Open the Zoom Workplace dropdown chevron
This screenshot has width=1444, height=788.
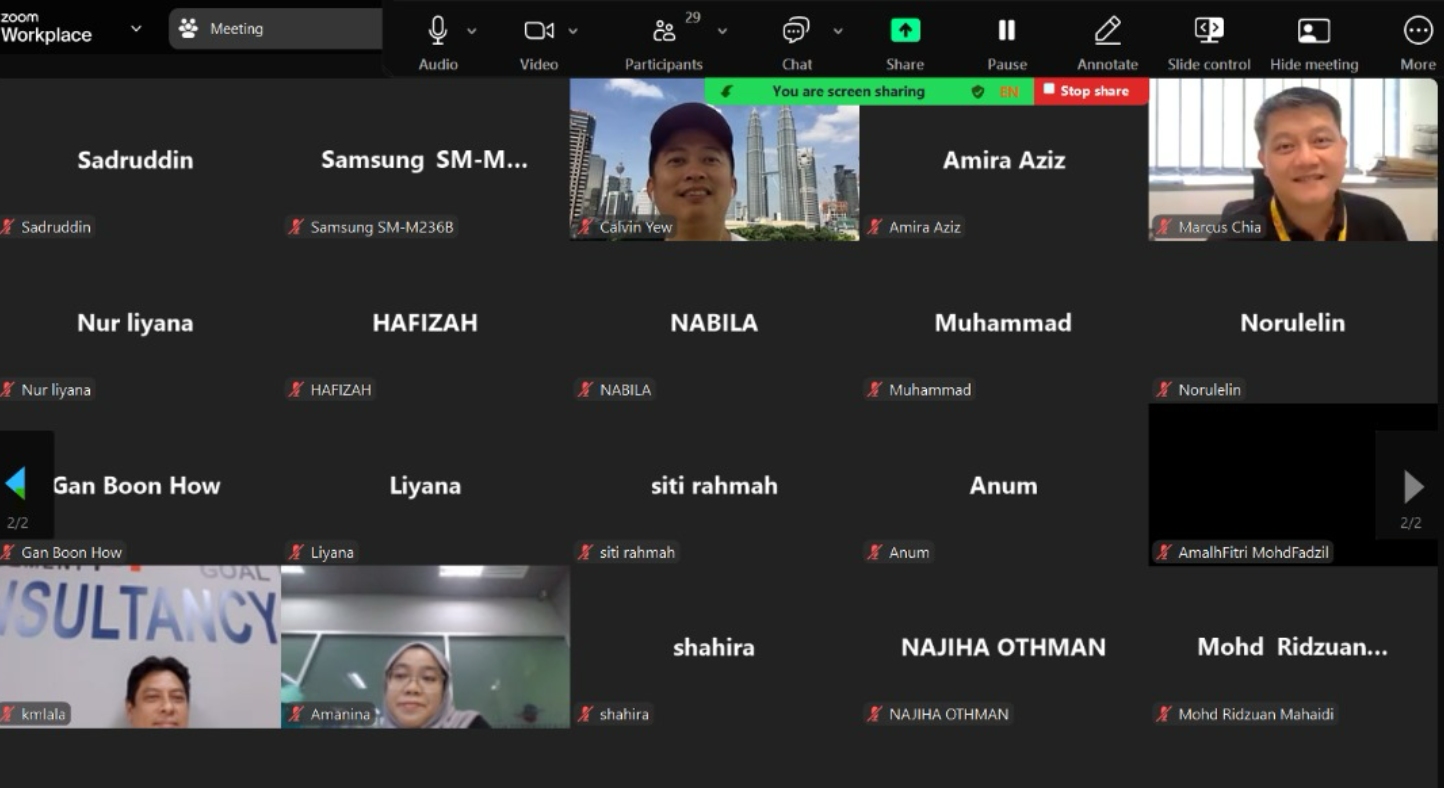[x=136, y=29]
